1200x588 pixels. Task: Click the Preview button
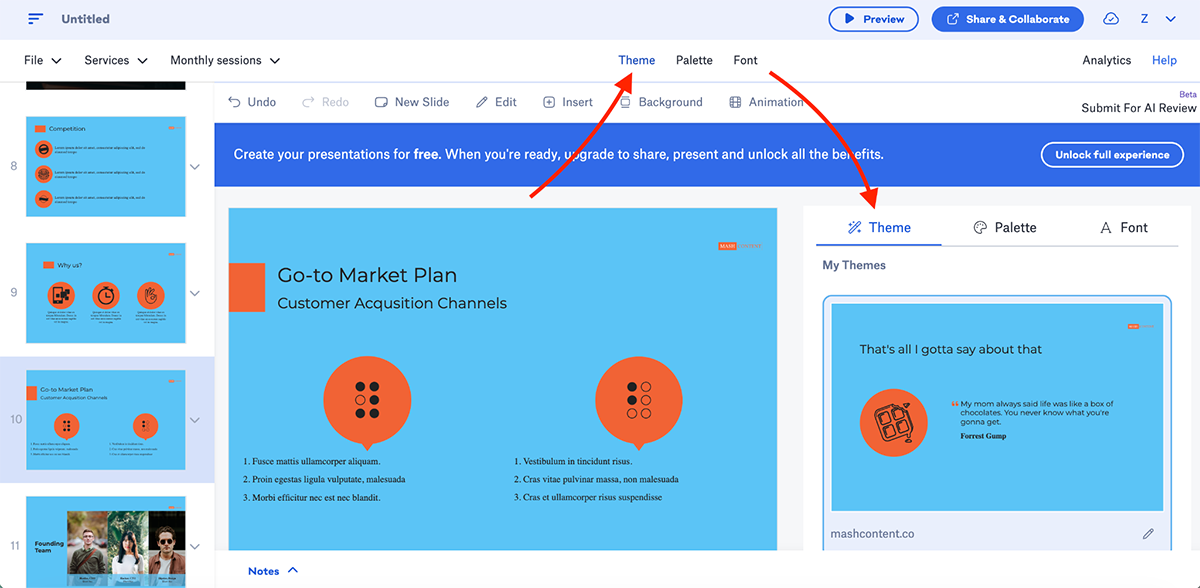click(873, 18)
